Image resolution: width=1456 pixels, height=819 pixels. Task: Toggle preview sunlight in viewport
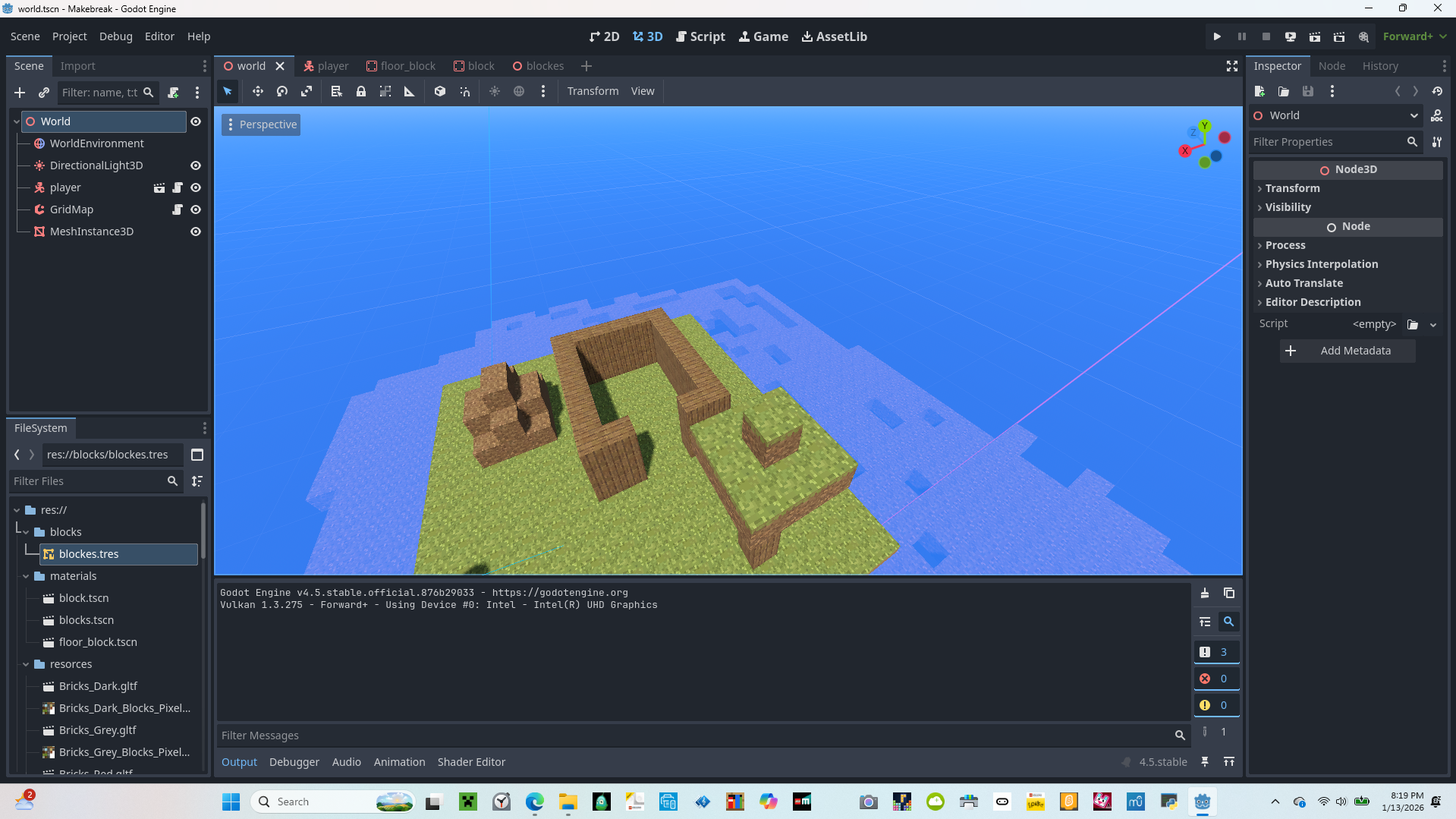click(x=495, y=91)
